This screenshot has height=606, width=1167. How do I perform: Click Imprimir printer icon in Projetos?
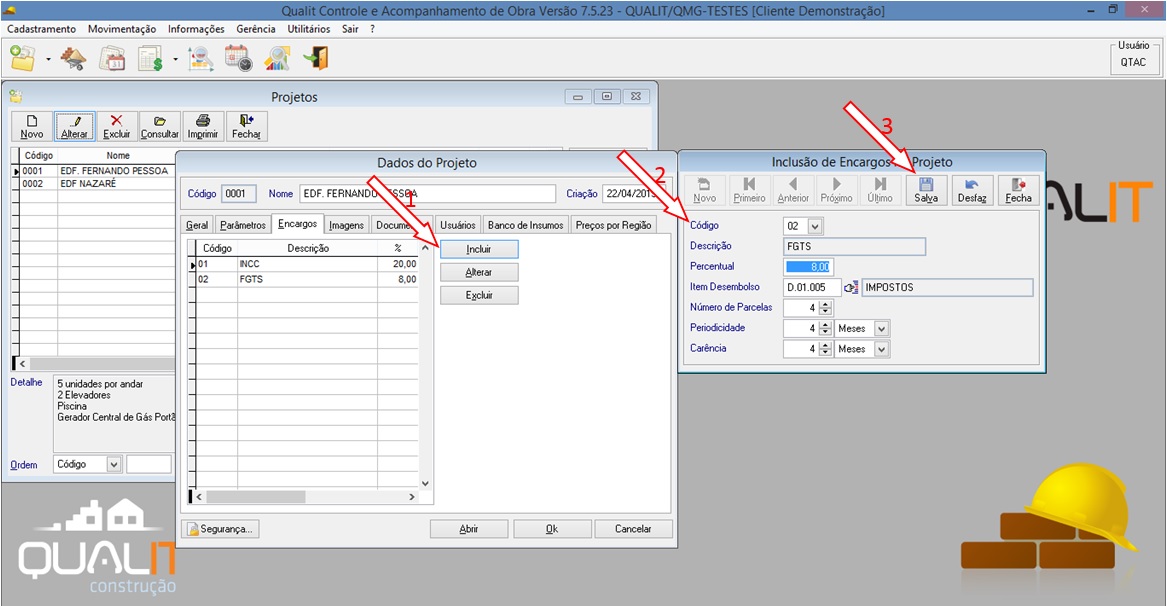[202, 127]
